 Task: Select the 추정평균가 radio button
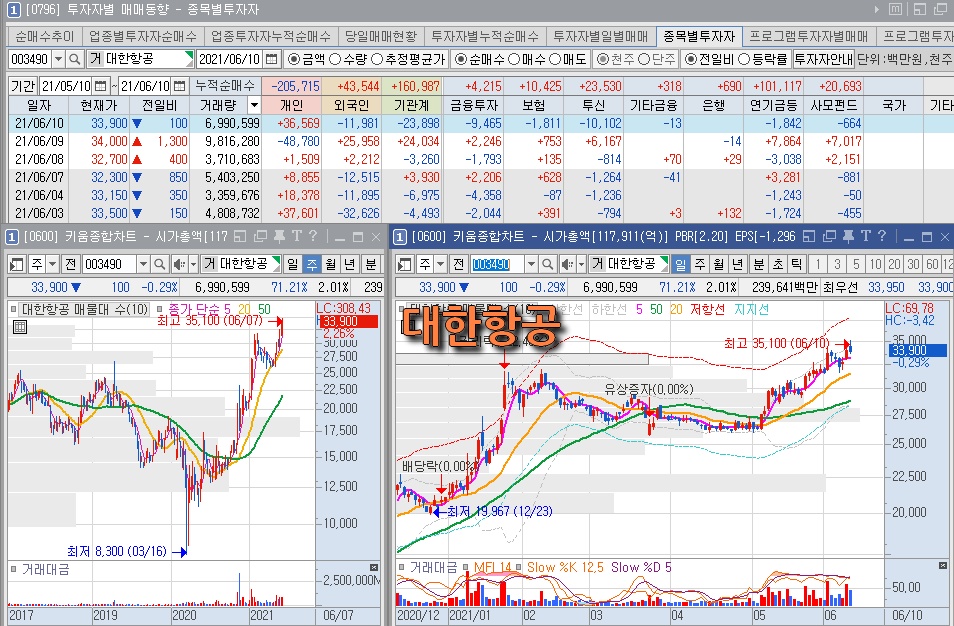[377, 59]
